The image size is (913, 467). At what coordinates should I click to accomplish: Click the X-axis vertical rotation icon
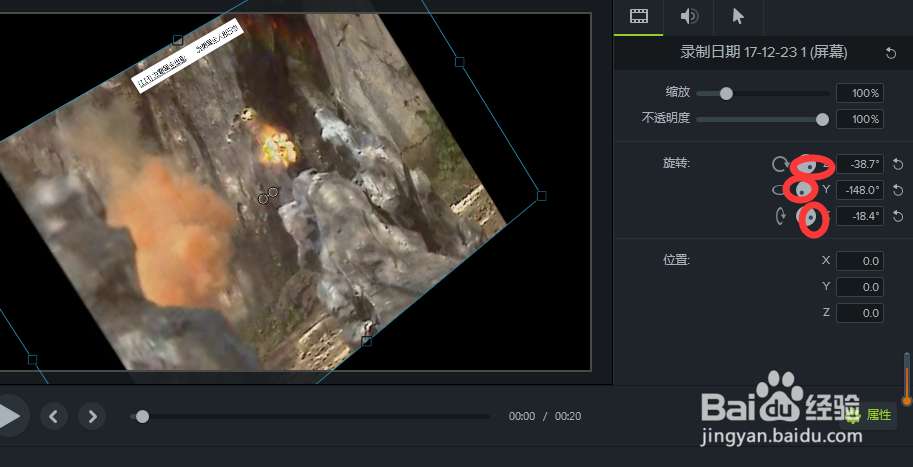coord(780,217)
